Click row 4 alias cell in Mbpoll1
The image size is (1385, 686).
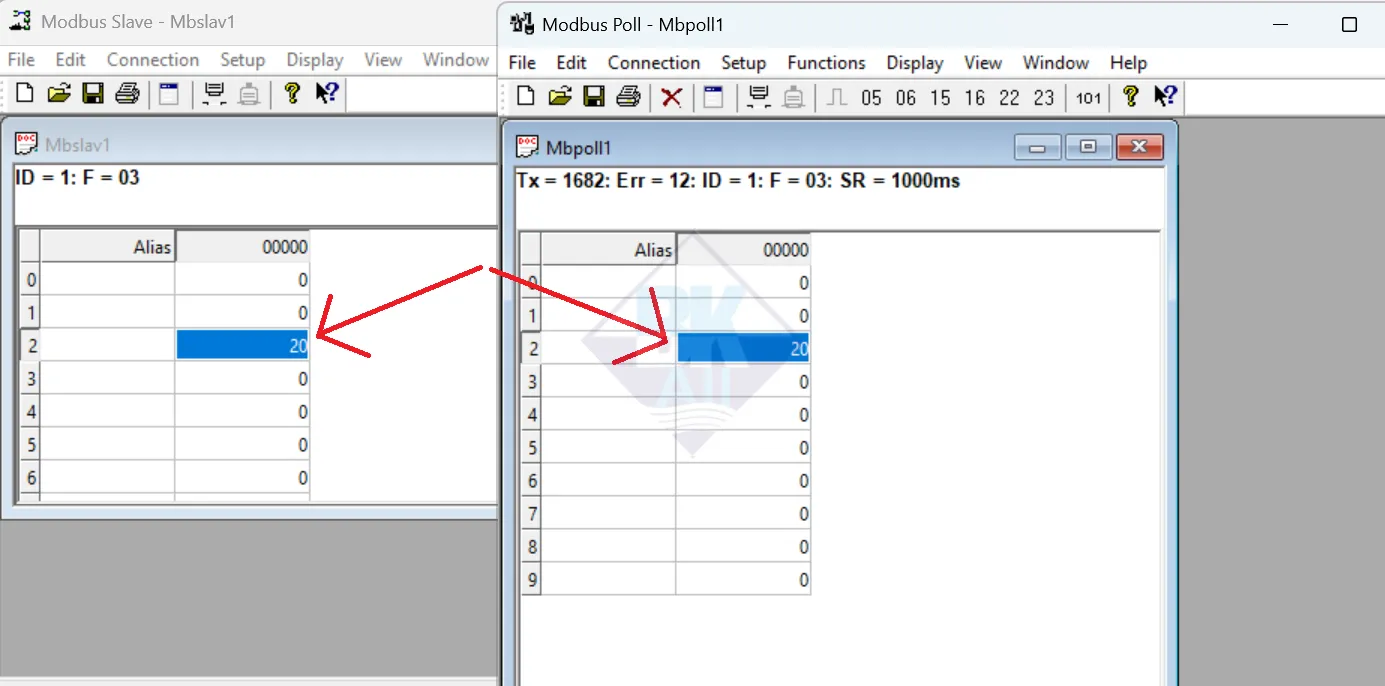[x=609, y=415]
